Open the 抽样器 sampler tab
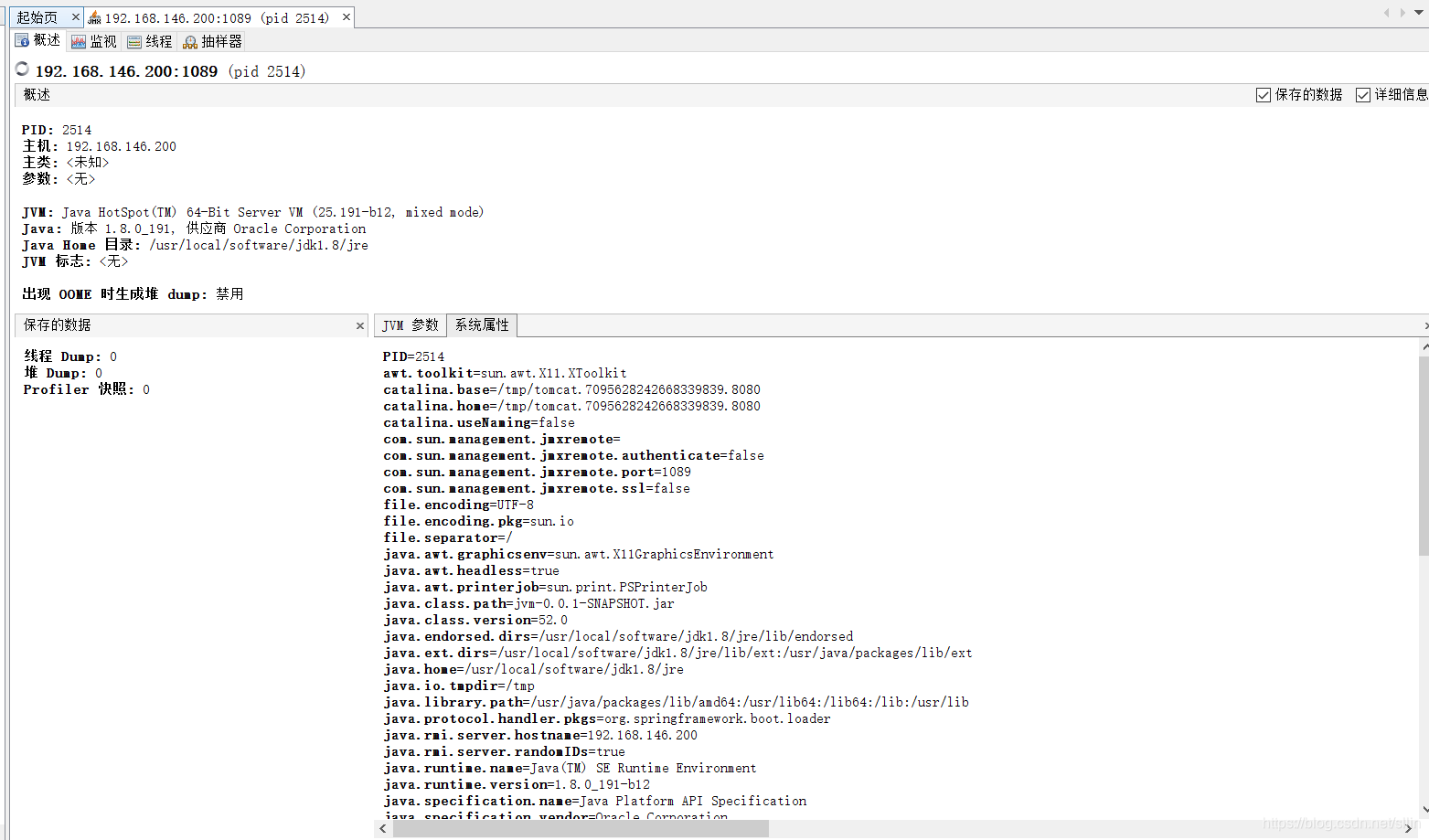 (213, 41)
